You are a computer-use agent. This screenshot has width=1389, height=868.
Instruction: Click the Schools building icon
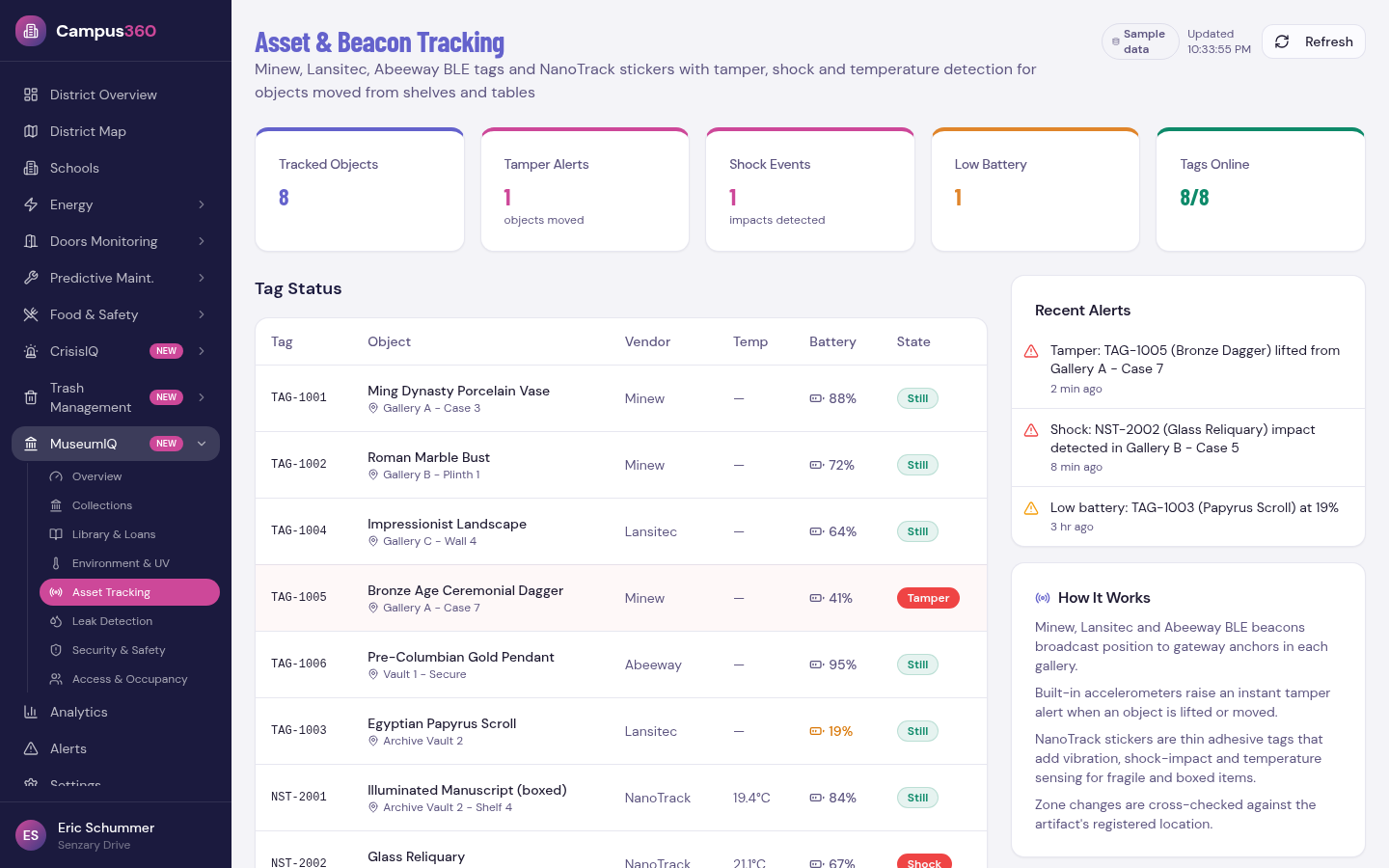(x=31, y=168)
